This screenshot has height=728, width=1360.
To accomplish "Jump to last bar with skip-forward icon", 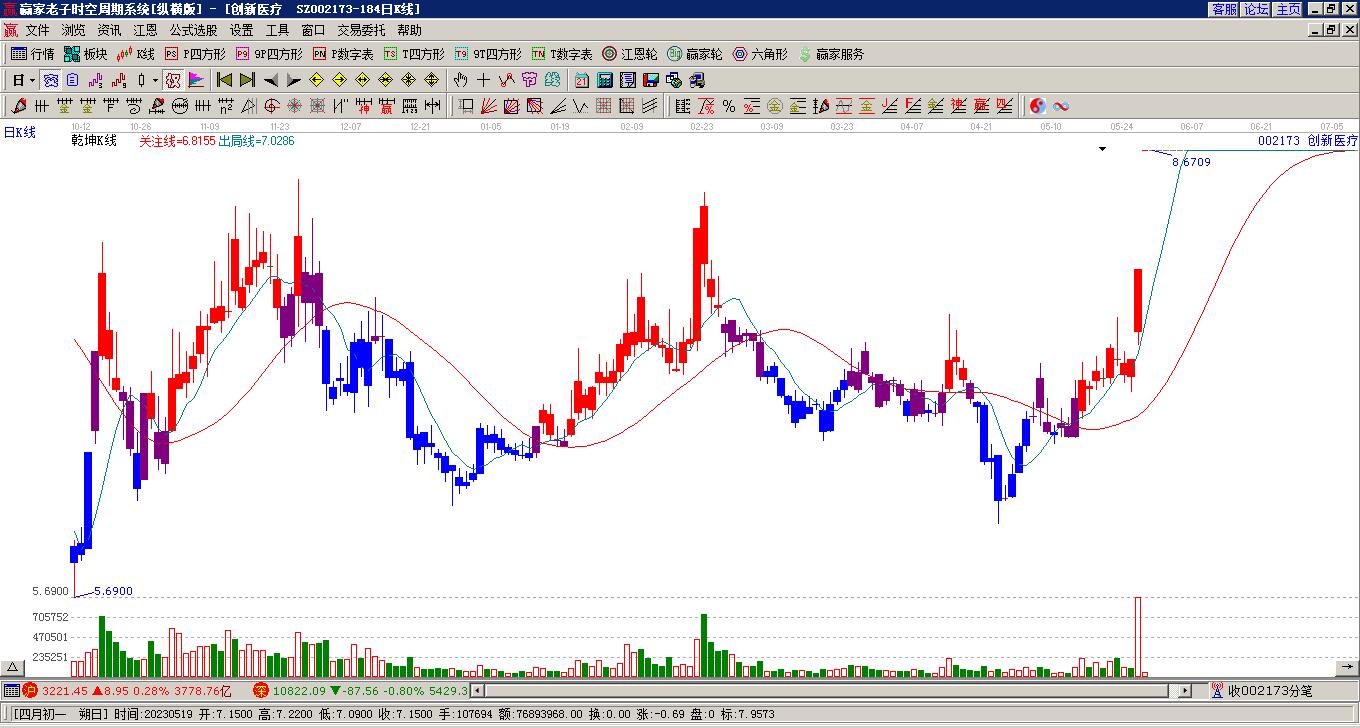I will coord(247,80).
